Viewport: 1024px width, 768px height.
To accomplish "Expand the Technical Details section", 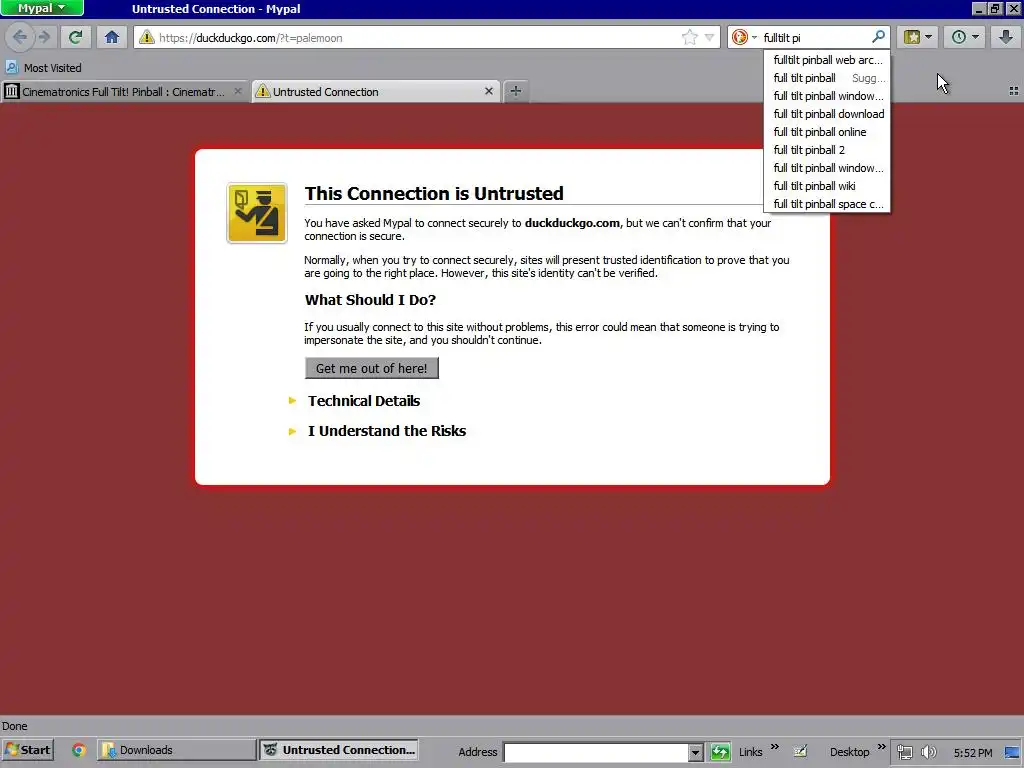I will tap(364, 401).
